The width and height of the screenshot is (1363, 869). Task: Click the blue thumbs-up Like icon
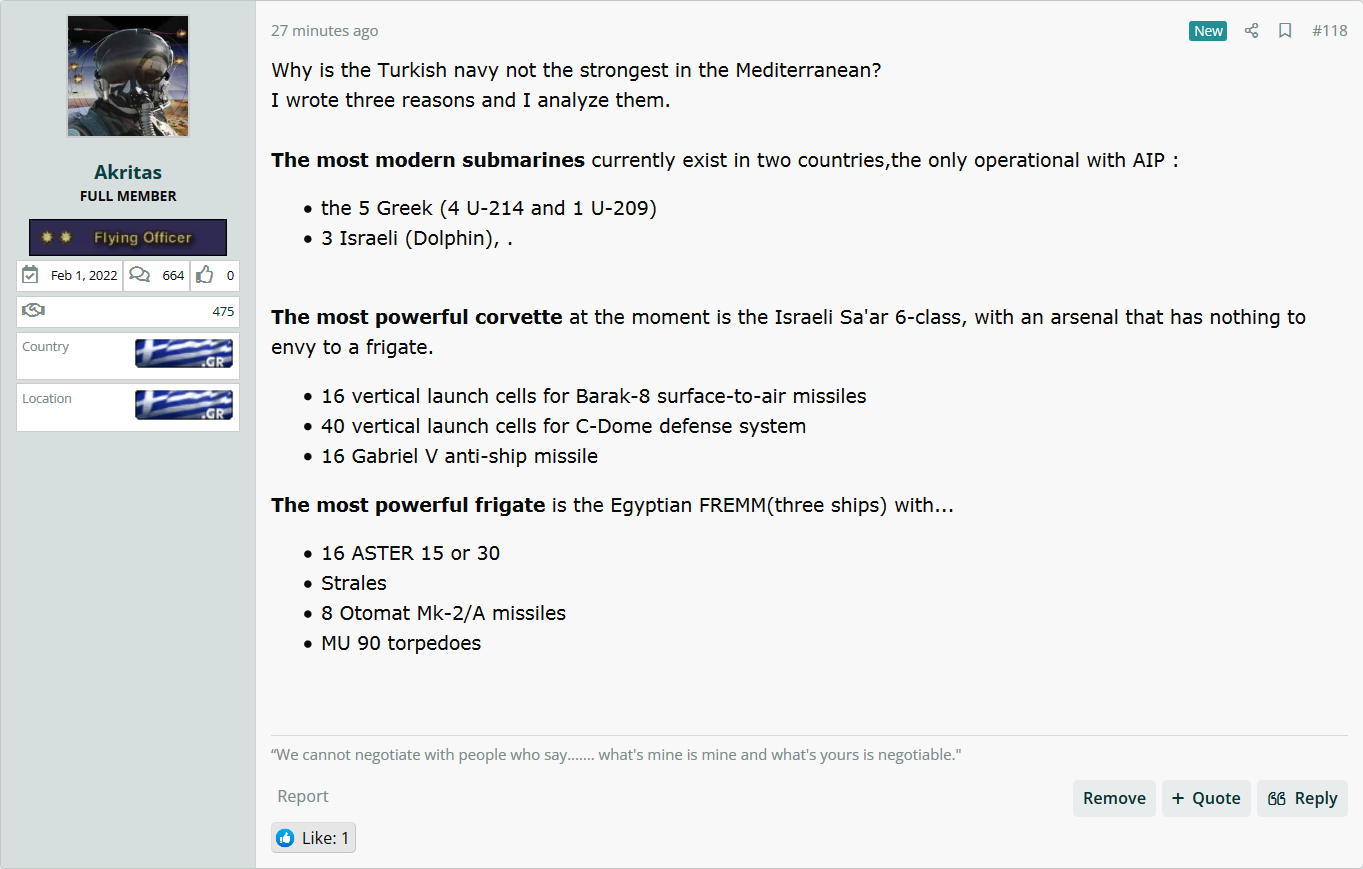pos(286,838)
